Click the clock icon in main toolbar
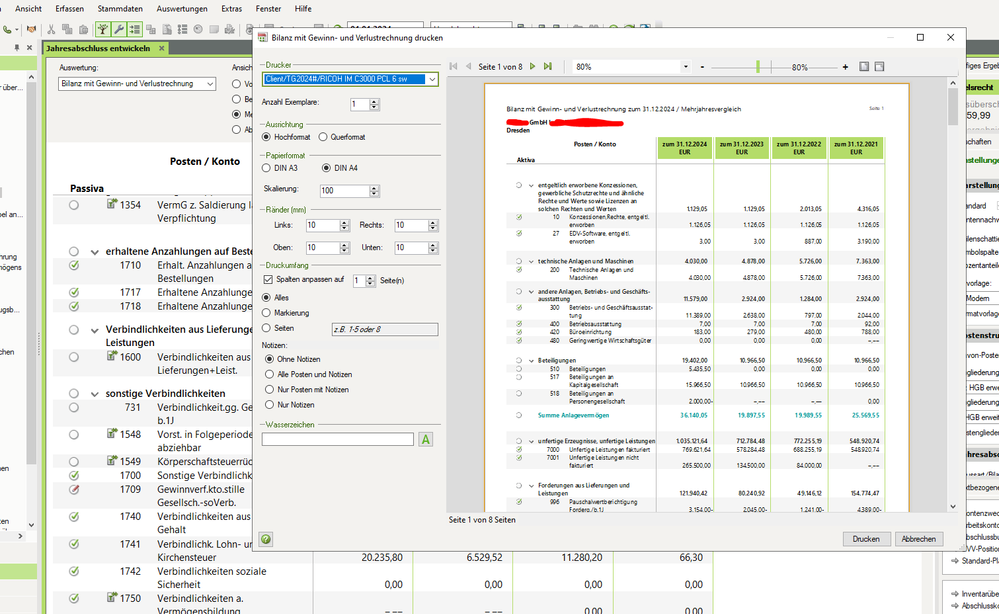Image resolution: width=999 pixels, height=614 pixels. (198, 29)
